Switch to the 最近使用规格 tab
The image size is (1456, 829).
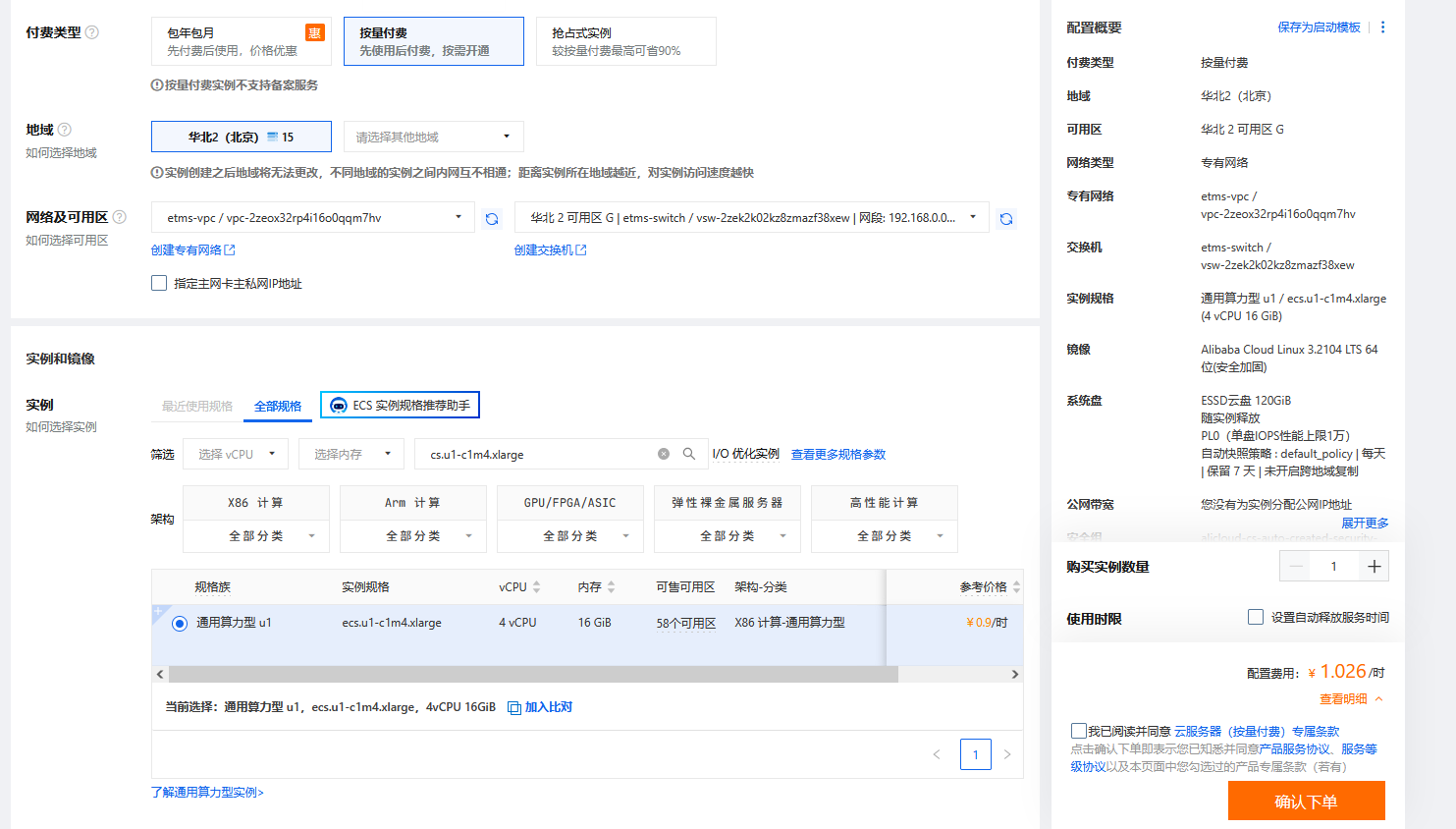click(197, 406)
